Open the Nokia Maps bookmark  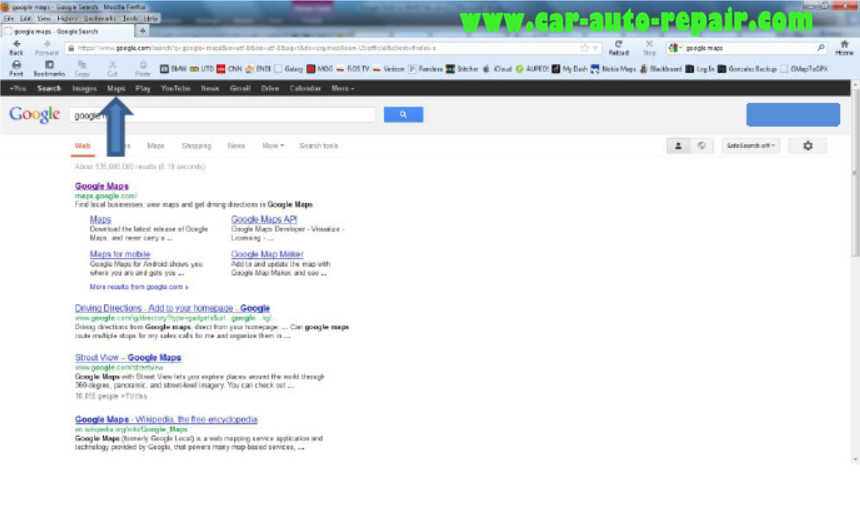tap(613, 69)
